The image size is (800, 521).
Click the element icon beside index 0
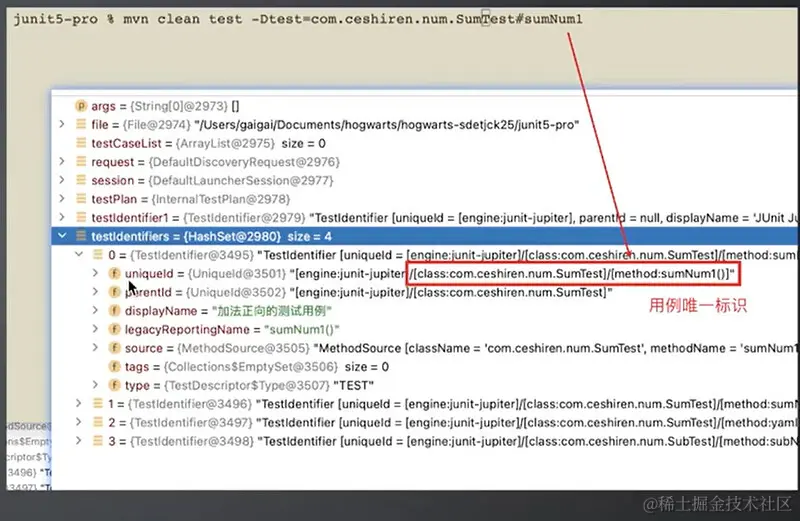(x=97, y=254)
